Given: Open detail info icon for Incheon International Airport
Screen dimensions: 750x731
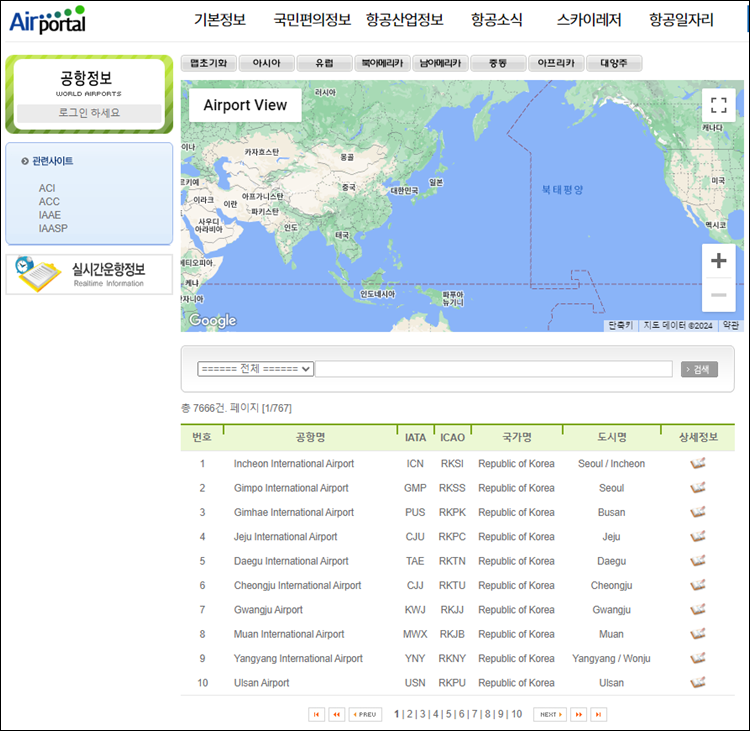Looking at the screenshot, I should [x=698, y=463].
